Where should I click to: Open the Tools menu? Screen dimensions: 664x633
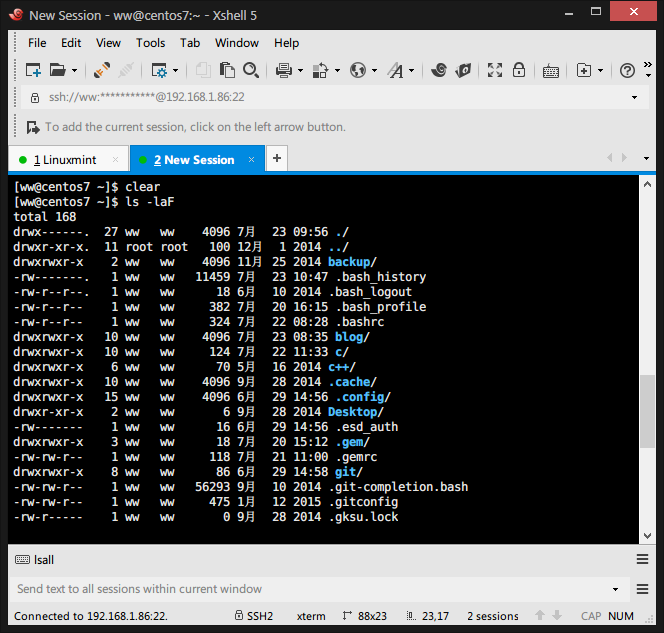150,43
